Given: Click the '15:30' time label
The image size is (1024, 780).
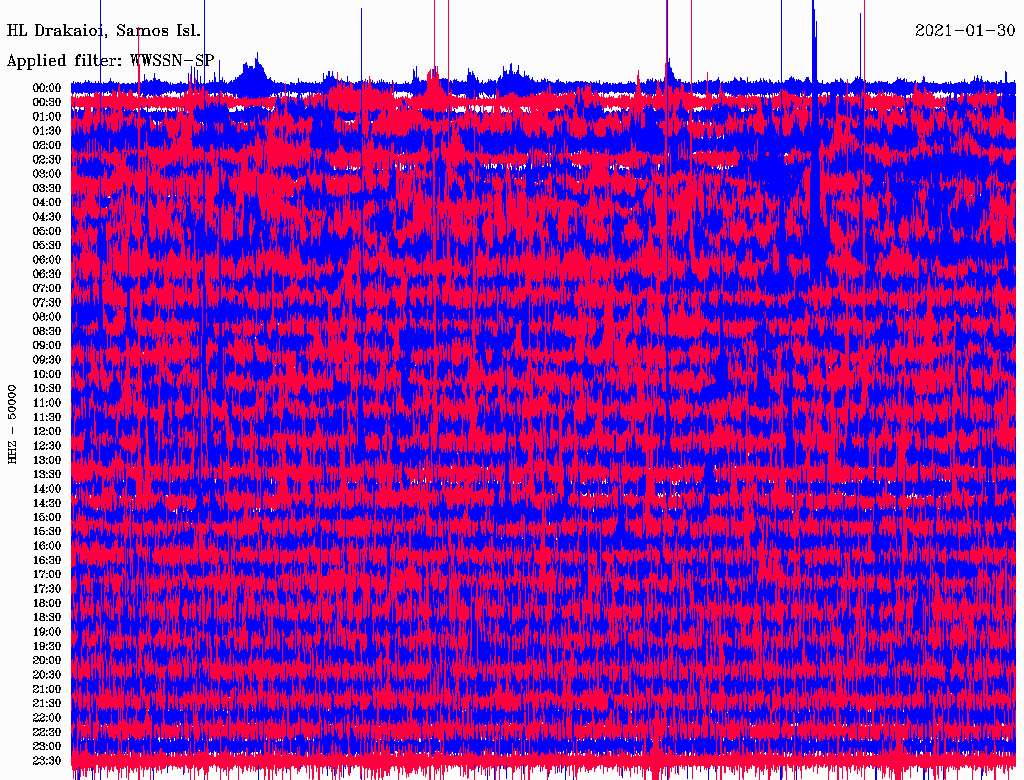Looking at the screenshot, I should (47, 532).
